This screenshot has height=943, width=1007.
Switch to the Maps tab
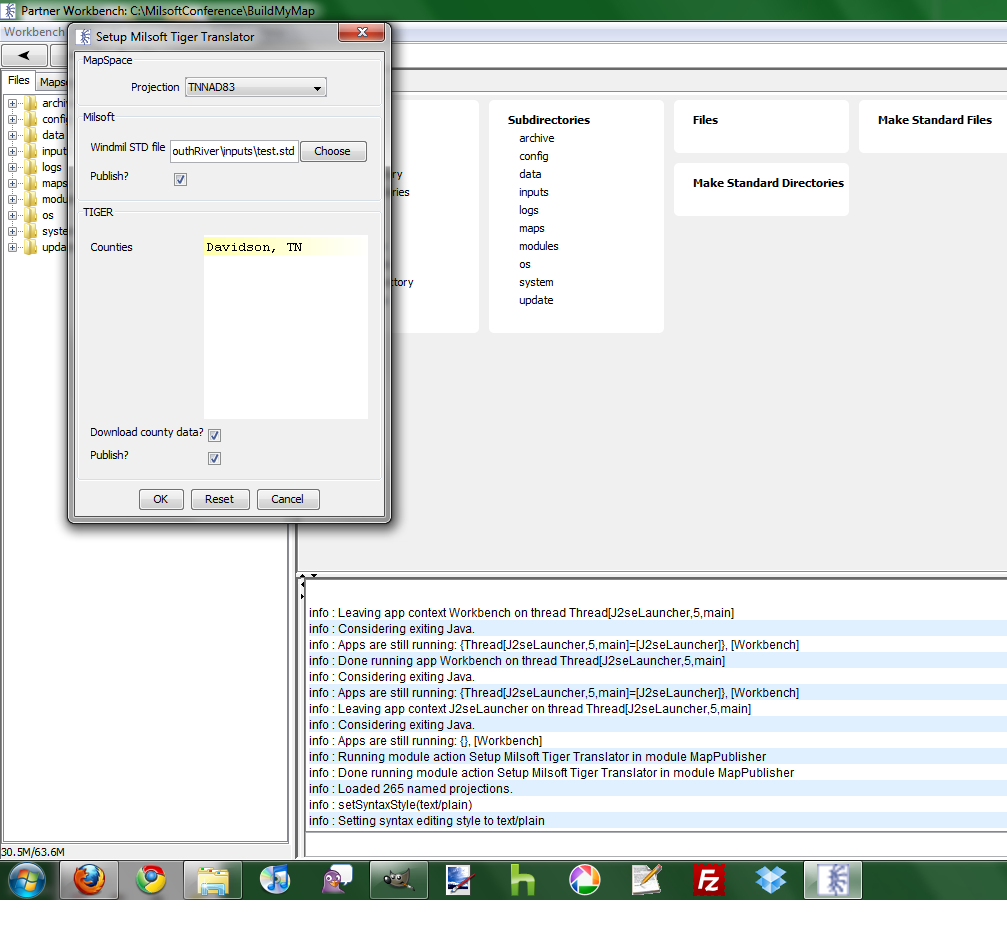coord(52,82)
